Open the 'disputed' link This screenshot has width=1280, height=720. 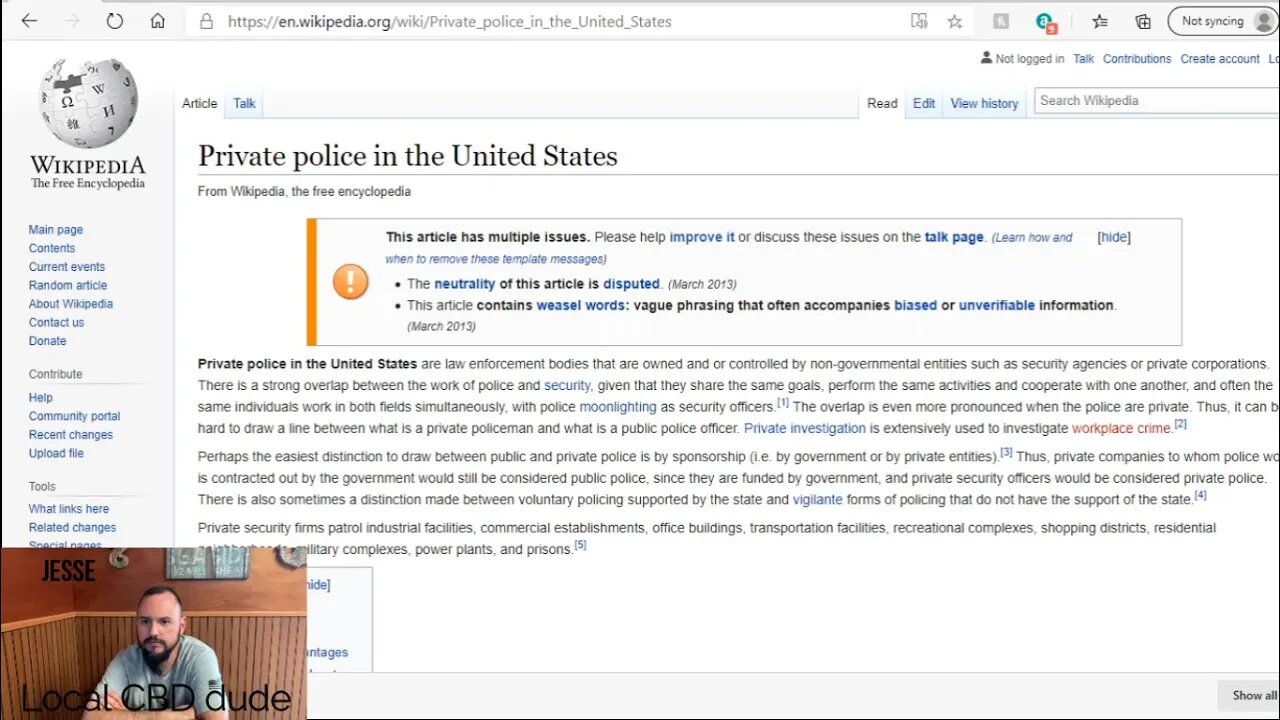pyautogui.click(x=631, y=284)
